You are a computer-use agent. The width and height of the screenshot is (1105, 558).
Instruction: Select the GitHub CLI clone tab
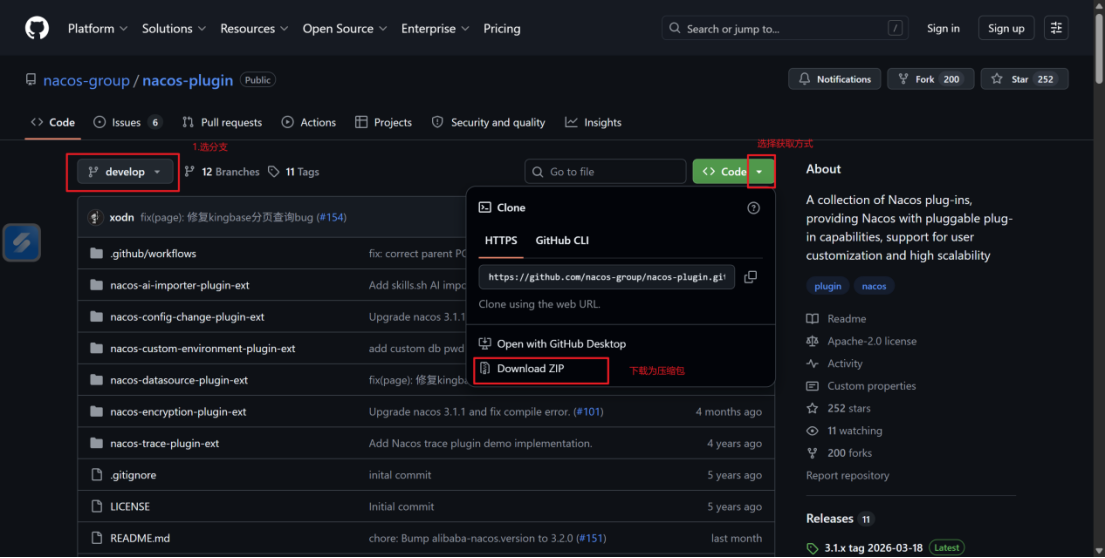(562, 241)
